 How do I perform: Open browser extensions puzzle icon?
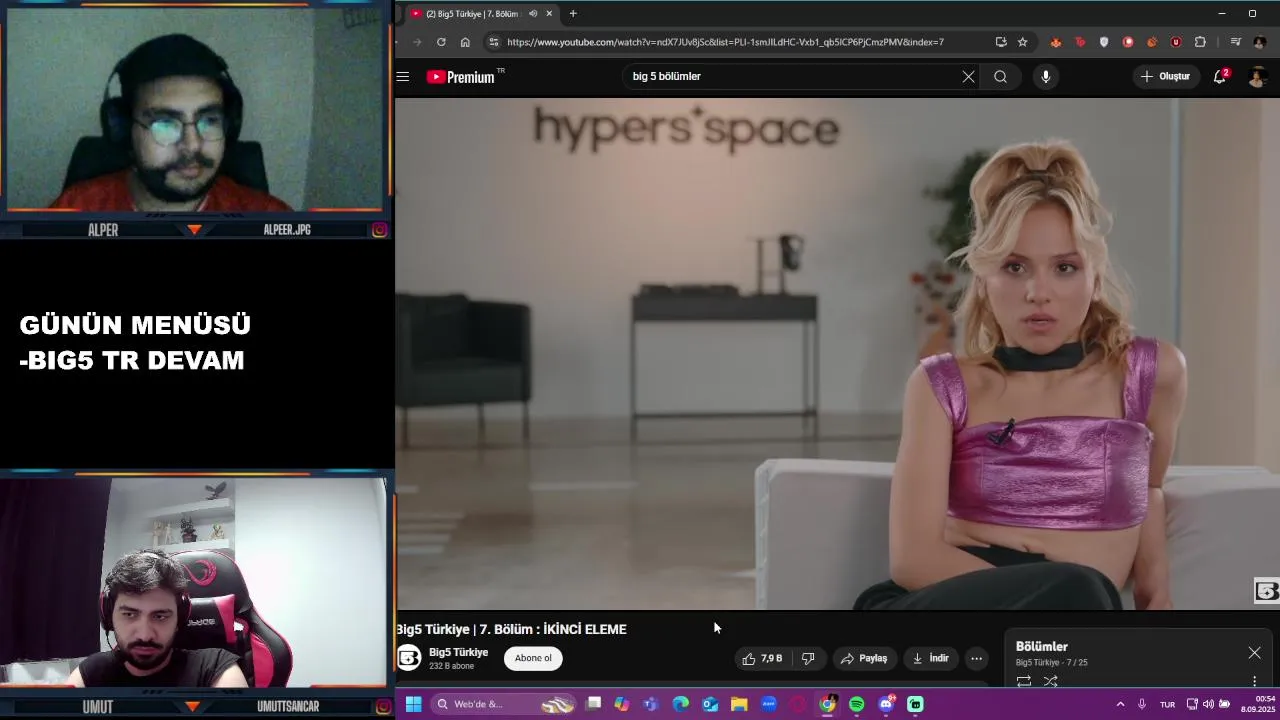click(x=1200, y=42)
